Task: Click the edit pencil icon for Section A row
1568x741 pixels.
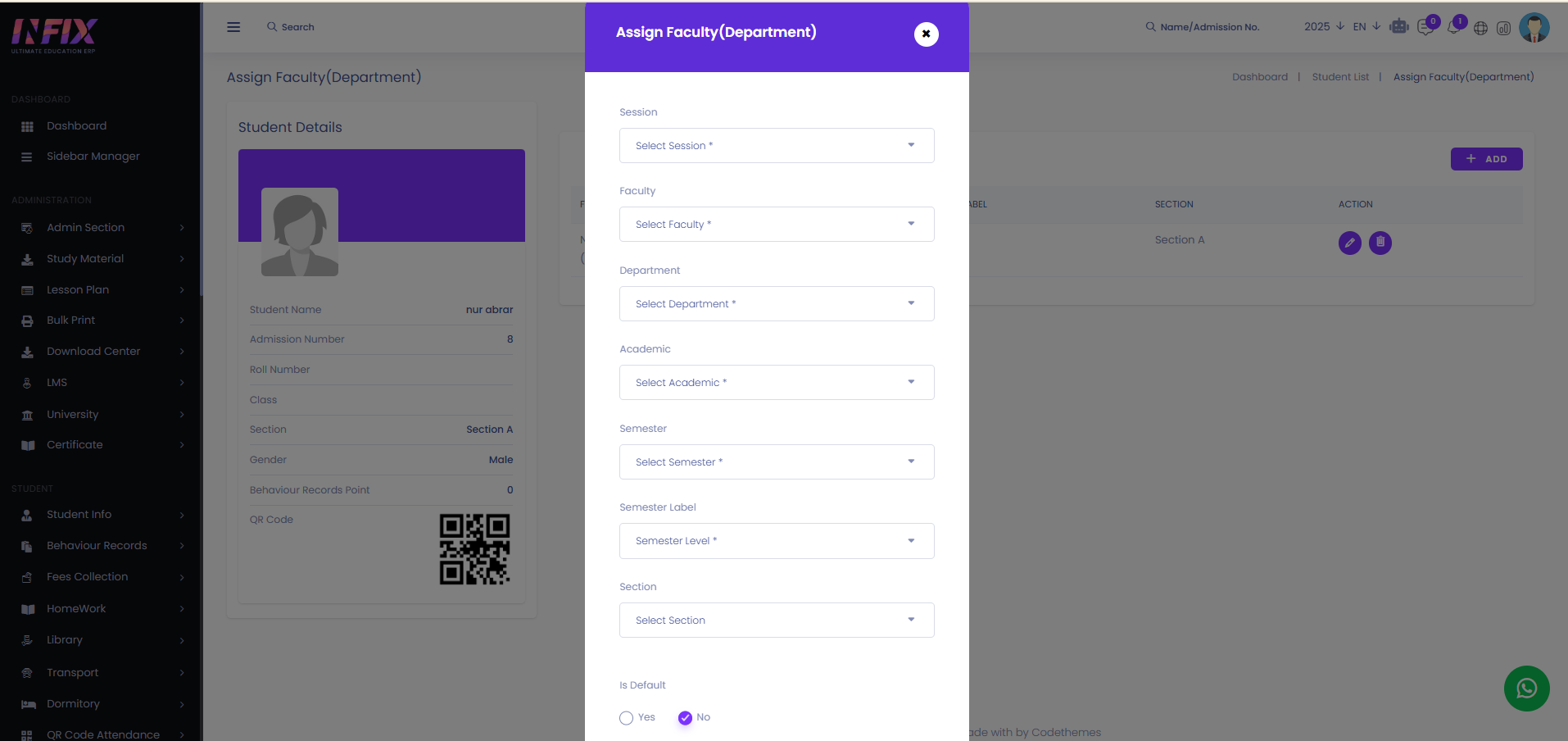Action: (1350, 243)
